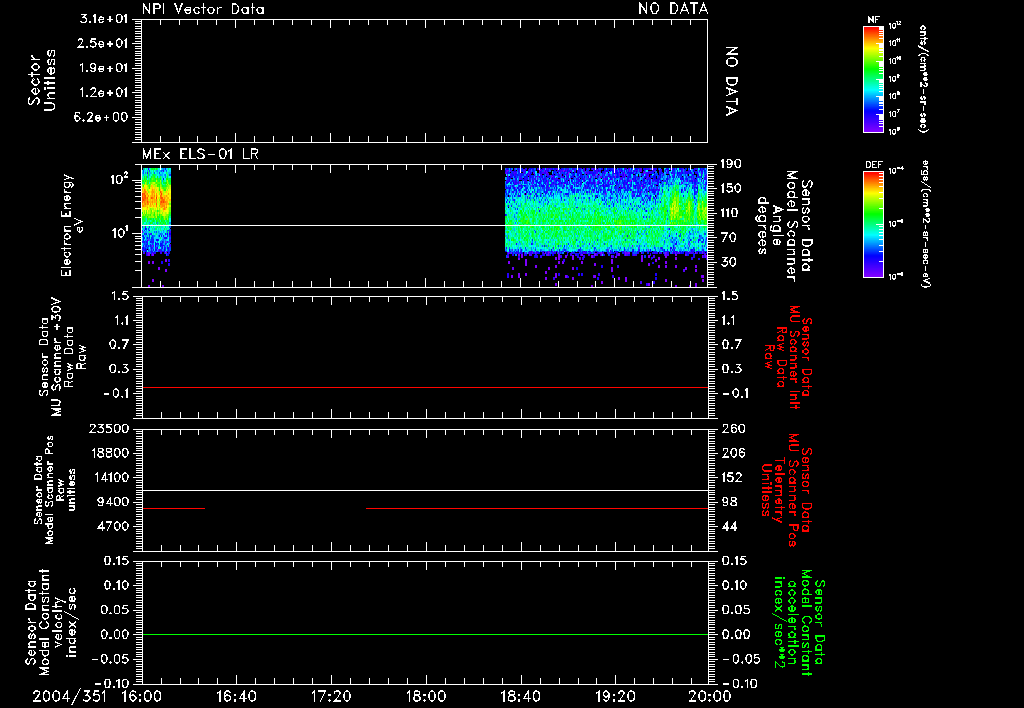Viewport: 1024px width, 708px height.
Task: Click the "206" telemetry tick value
Action: 732,453
